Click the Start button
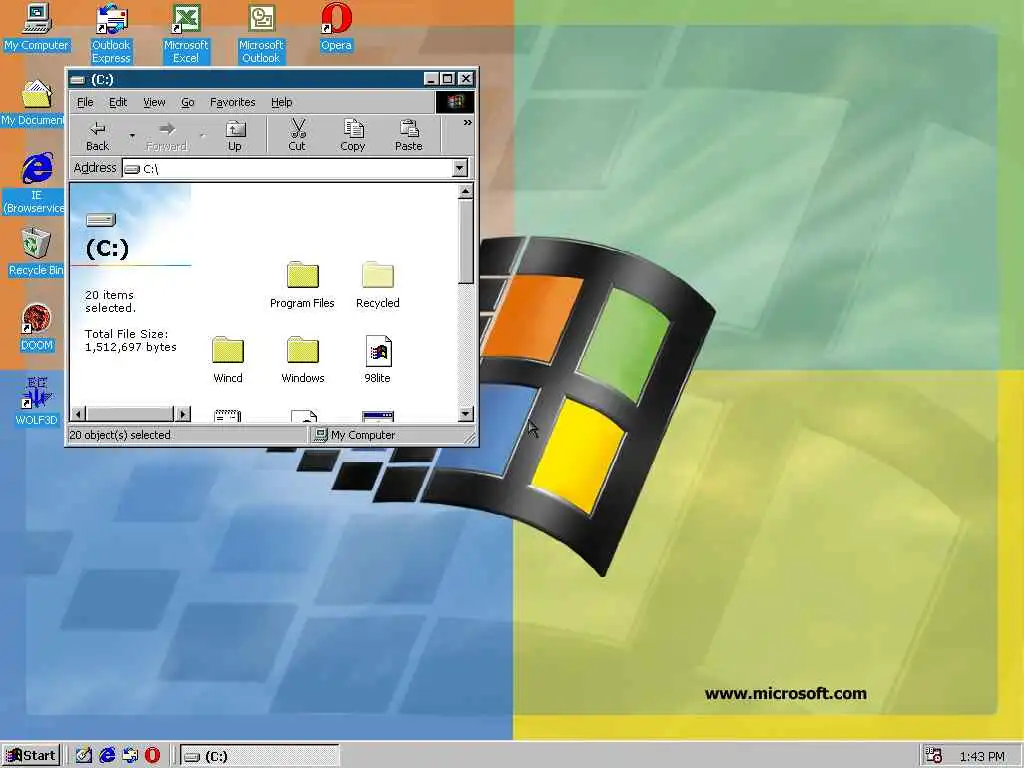Viewport: 1024px width, 768px height. pos(31,756)
